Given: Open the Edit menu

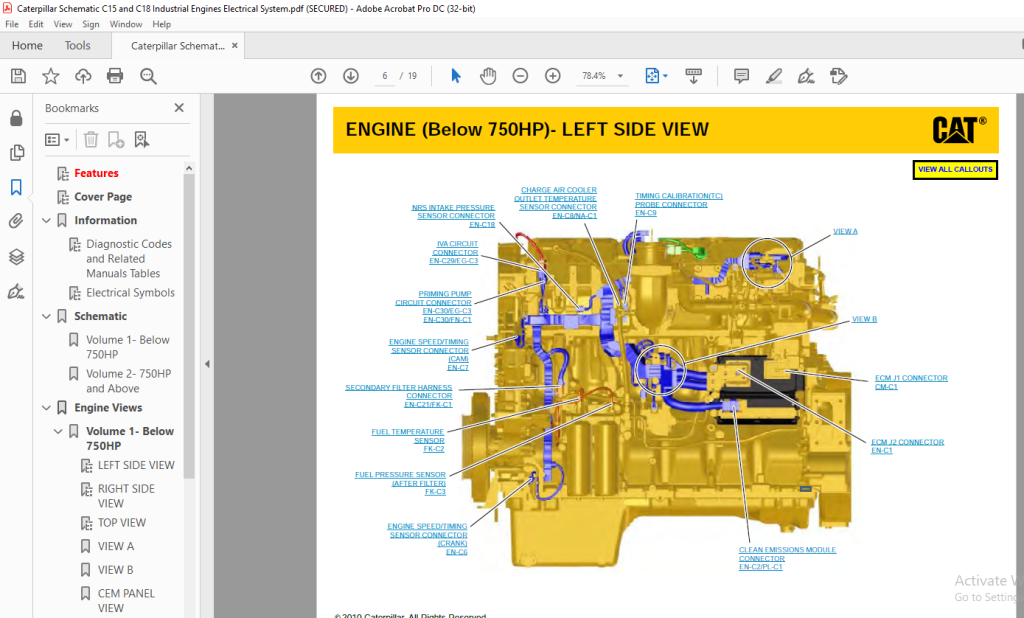Looking at the screenshot, I should click(x=36, y=24).
